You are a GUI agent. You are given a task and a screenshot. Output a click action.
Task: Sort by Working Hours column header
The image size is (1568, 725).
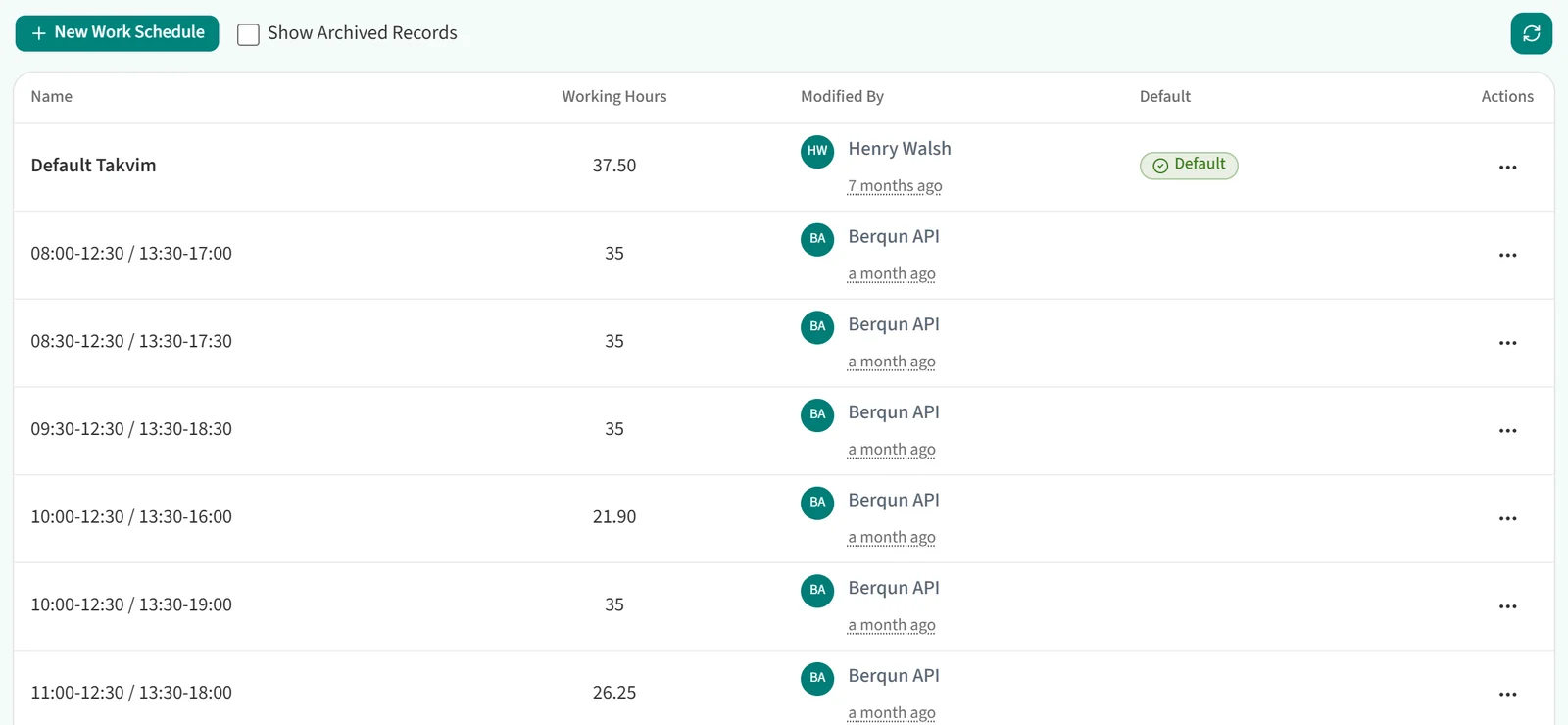click(x=614, y=96)
